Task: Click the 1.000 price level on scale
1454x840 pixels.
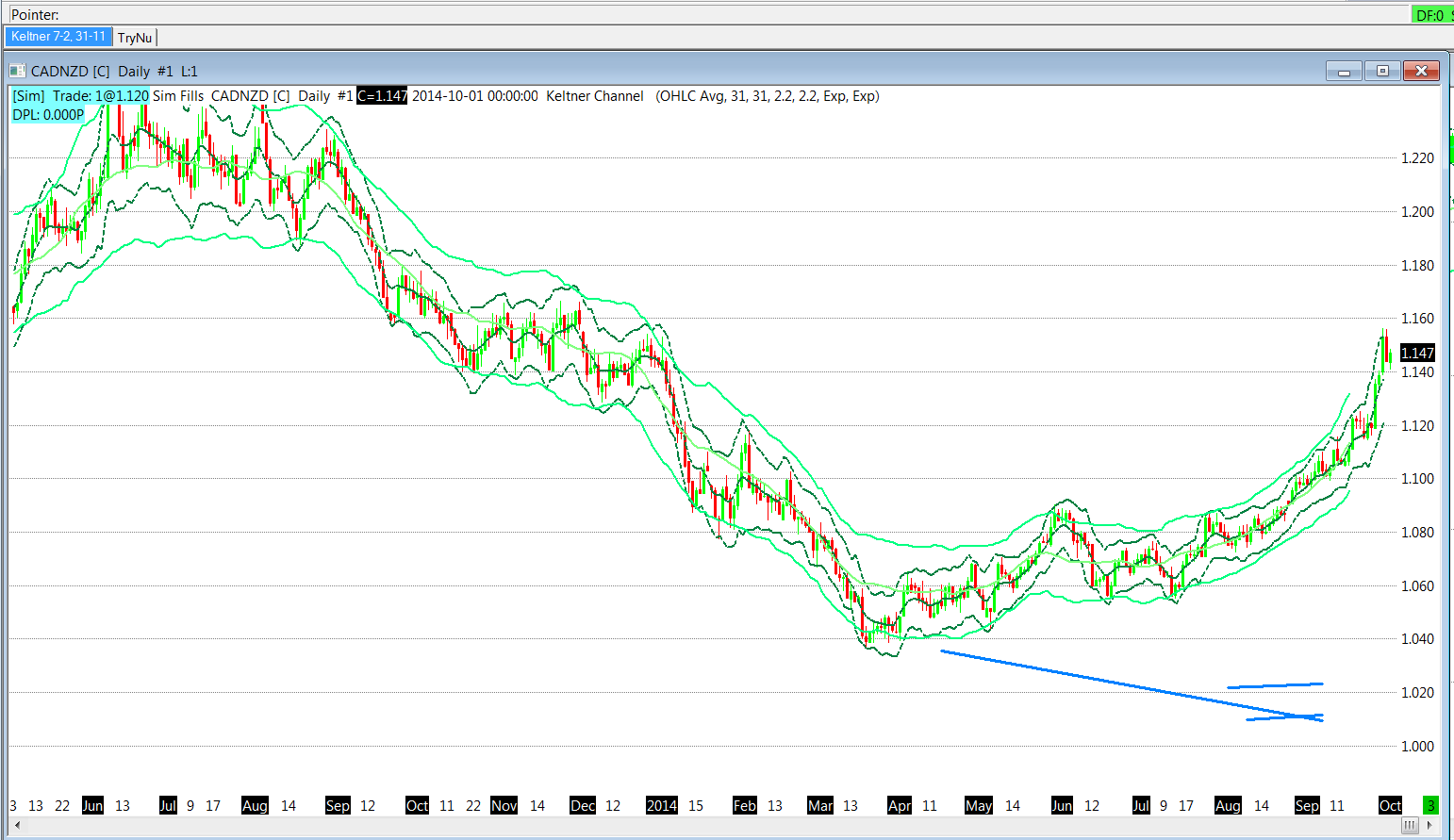Action: coord(1416,747)
